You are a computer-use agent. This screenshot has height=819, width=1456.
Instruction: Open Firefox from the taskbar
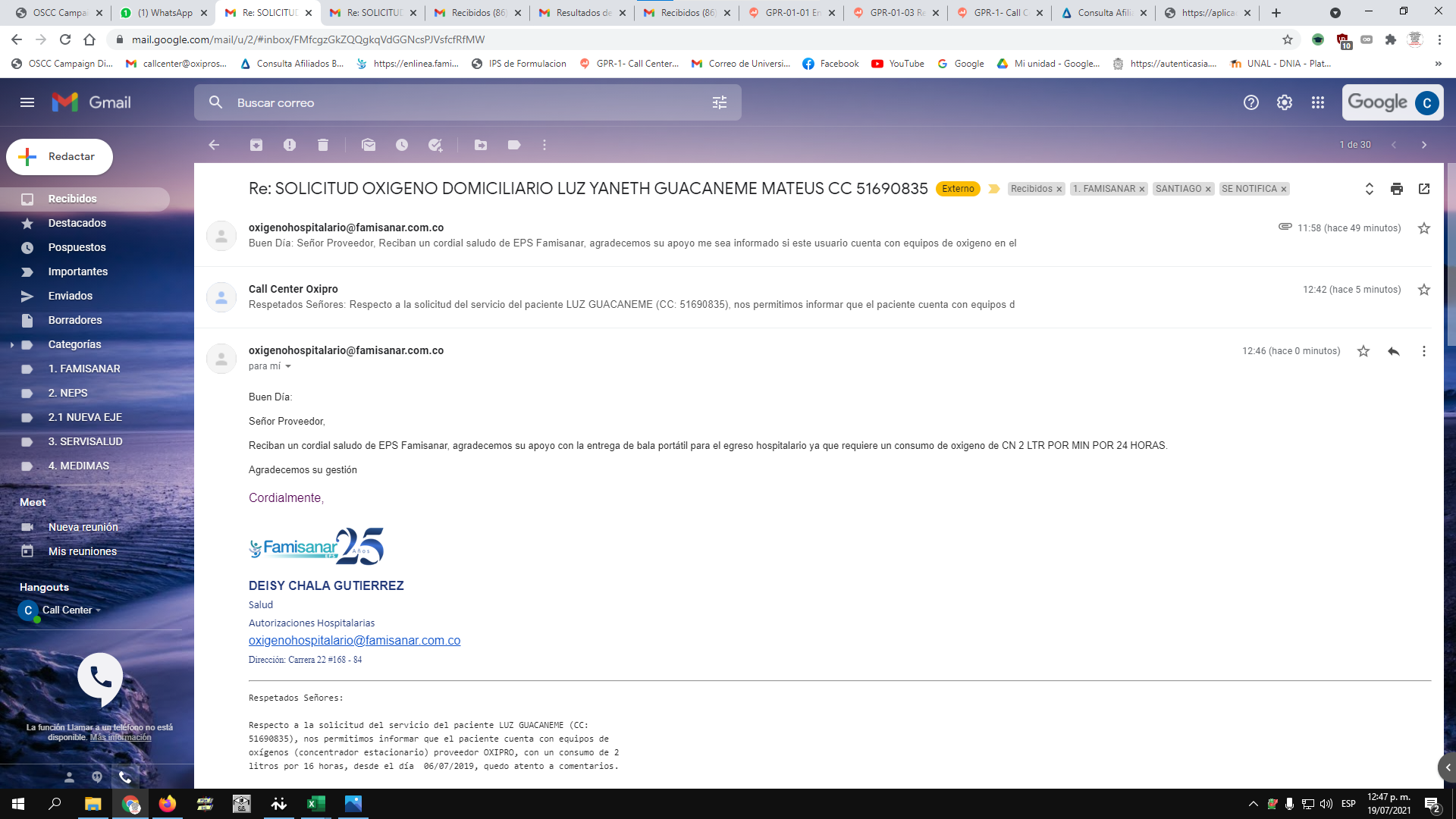(x=168, y=804)
